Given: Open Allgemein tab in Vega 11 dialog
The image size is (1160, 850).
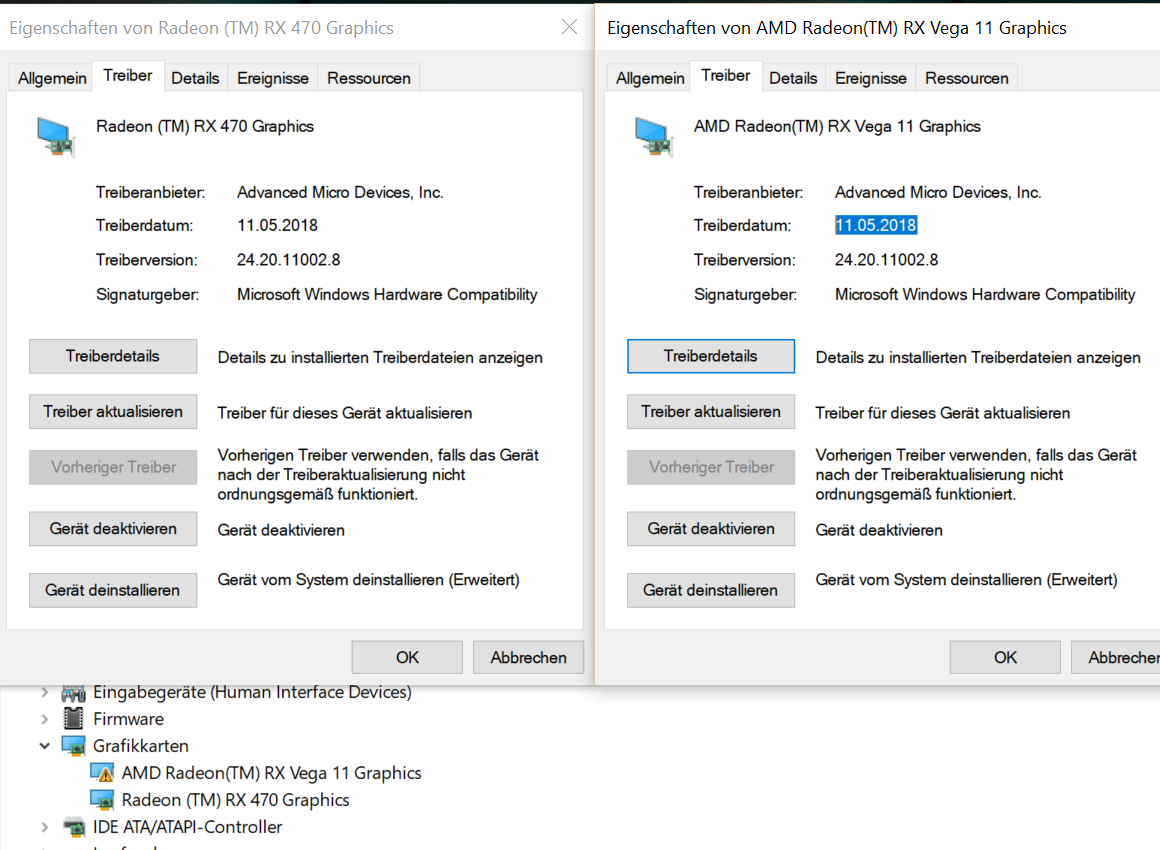Looking at the screenshot, I should click(x=650, y=78).
